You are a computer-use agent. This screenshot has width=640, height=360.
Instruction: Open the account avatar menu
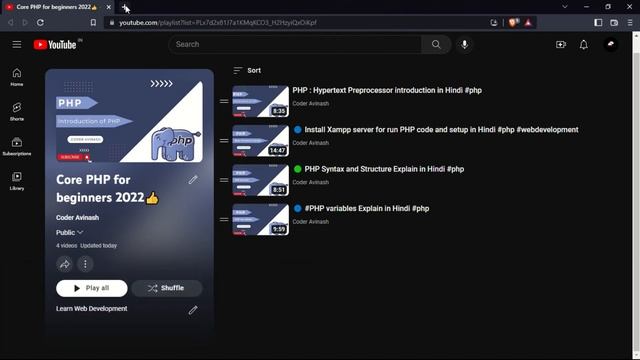click(611, 44)
